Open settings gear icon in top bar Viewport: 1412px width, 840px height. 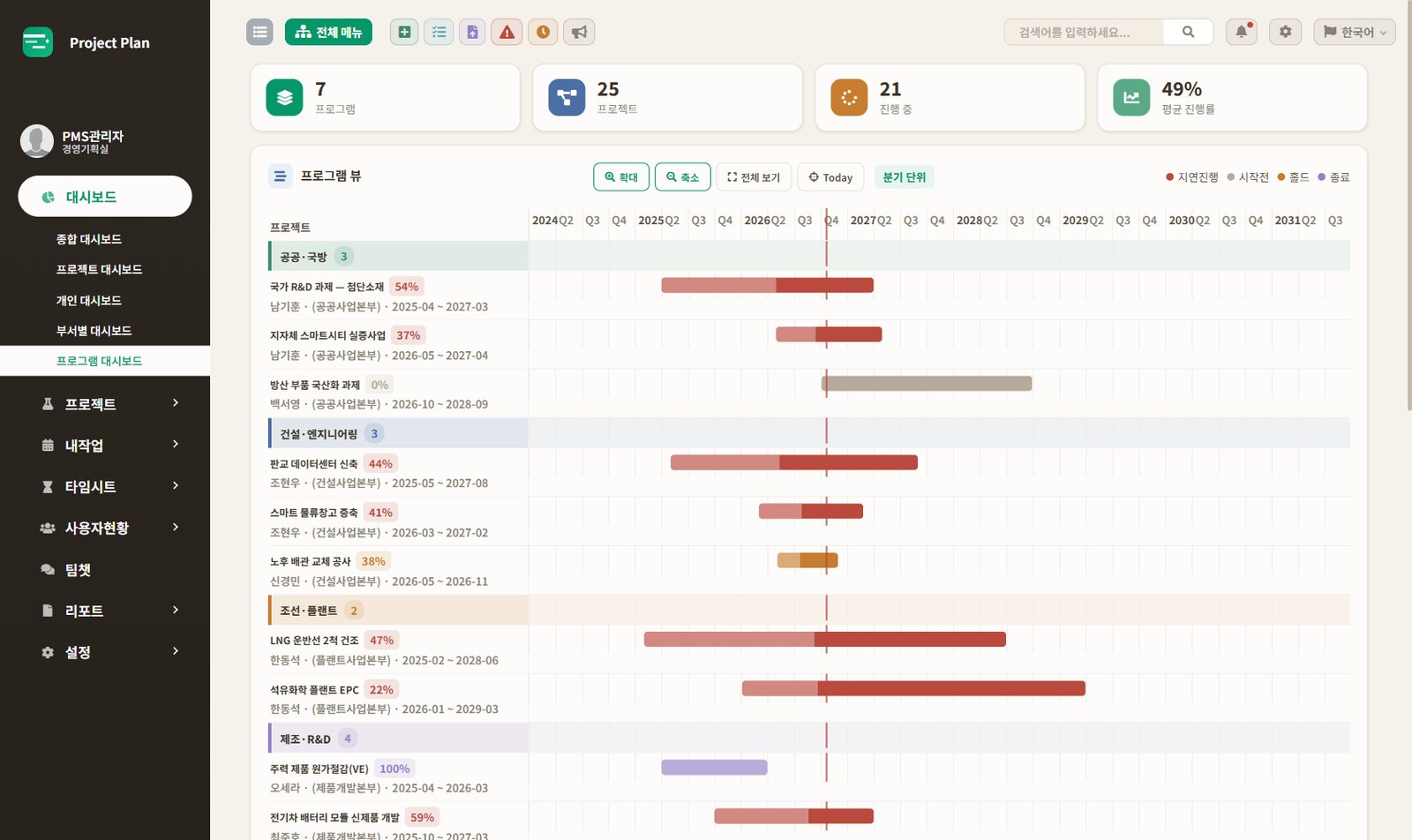[x=1285, y=32]
